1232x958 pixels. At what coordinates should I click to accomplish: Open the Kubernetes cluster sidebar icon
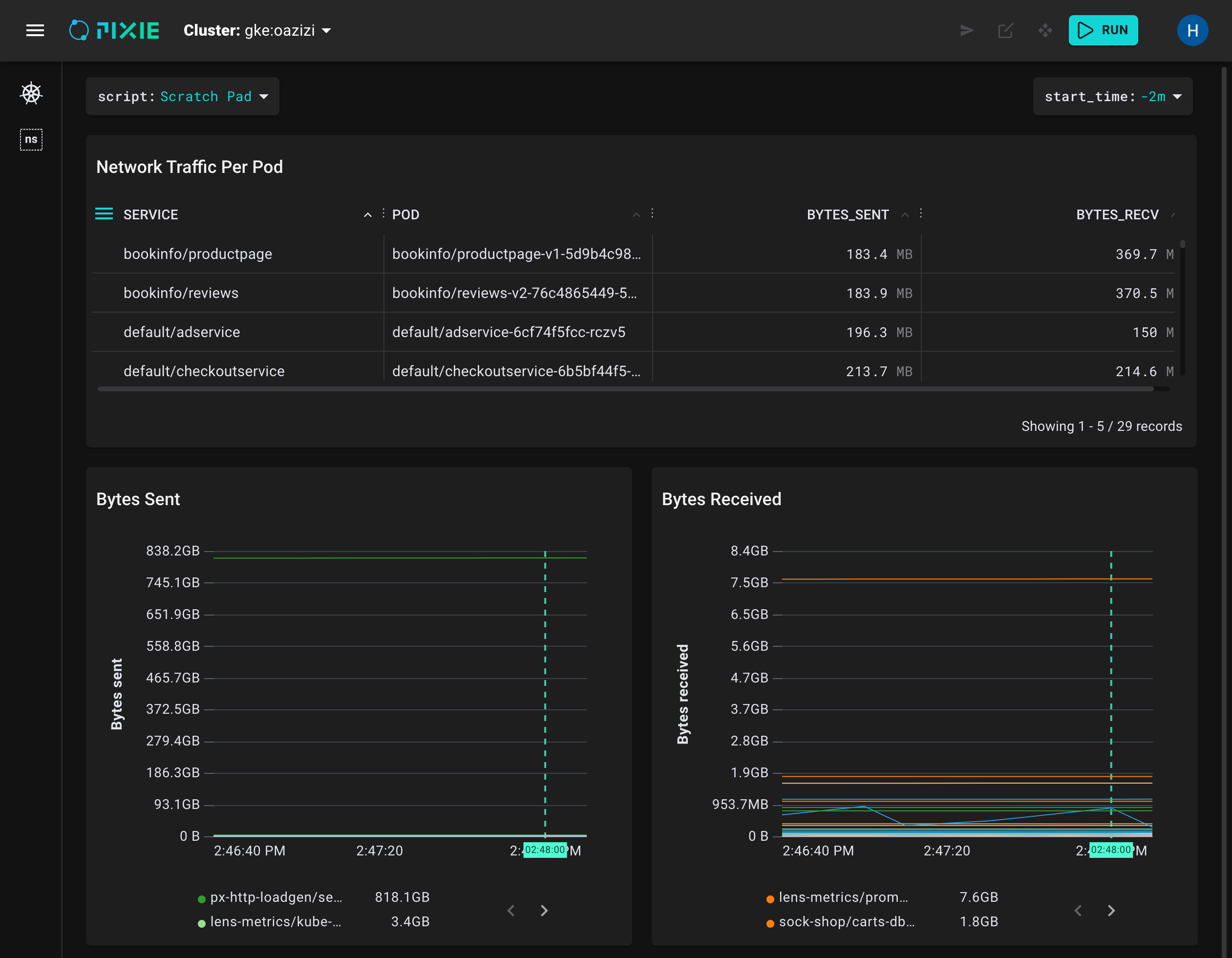click(x=31, y=94)
